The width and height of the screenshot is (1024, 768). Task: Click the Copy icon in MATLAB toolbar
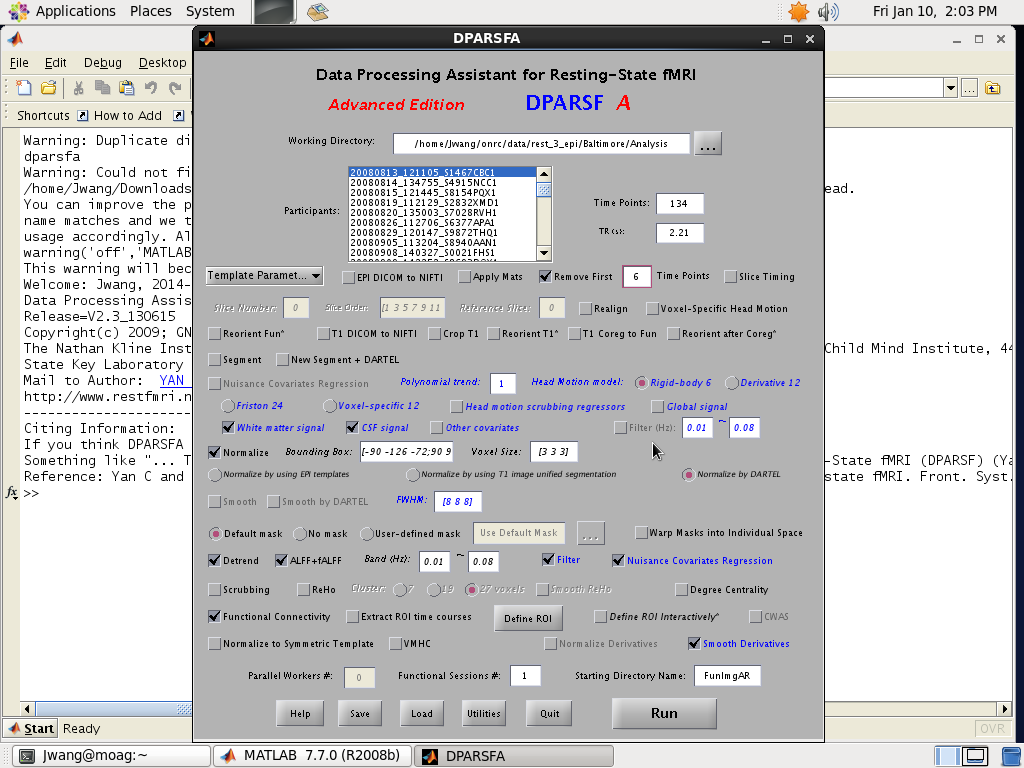point(102,88)
